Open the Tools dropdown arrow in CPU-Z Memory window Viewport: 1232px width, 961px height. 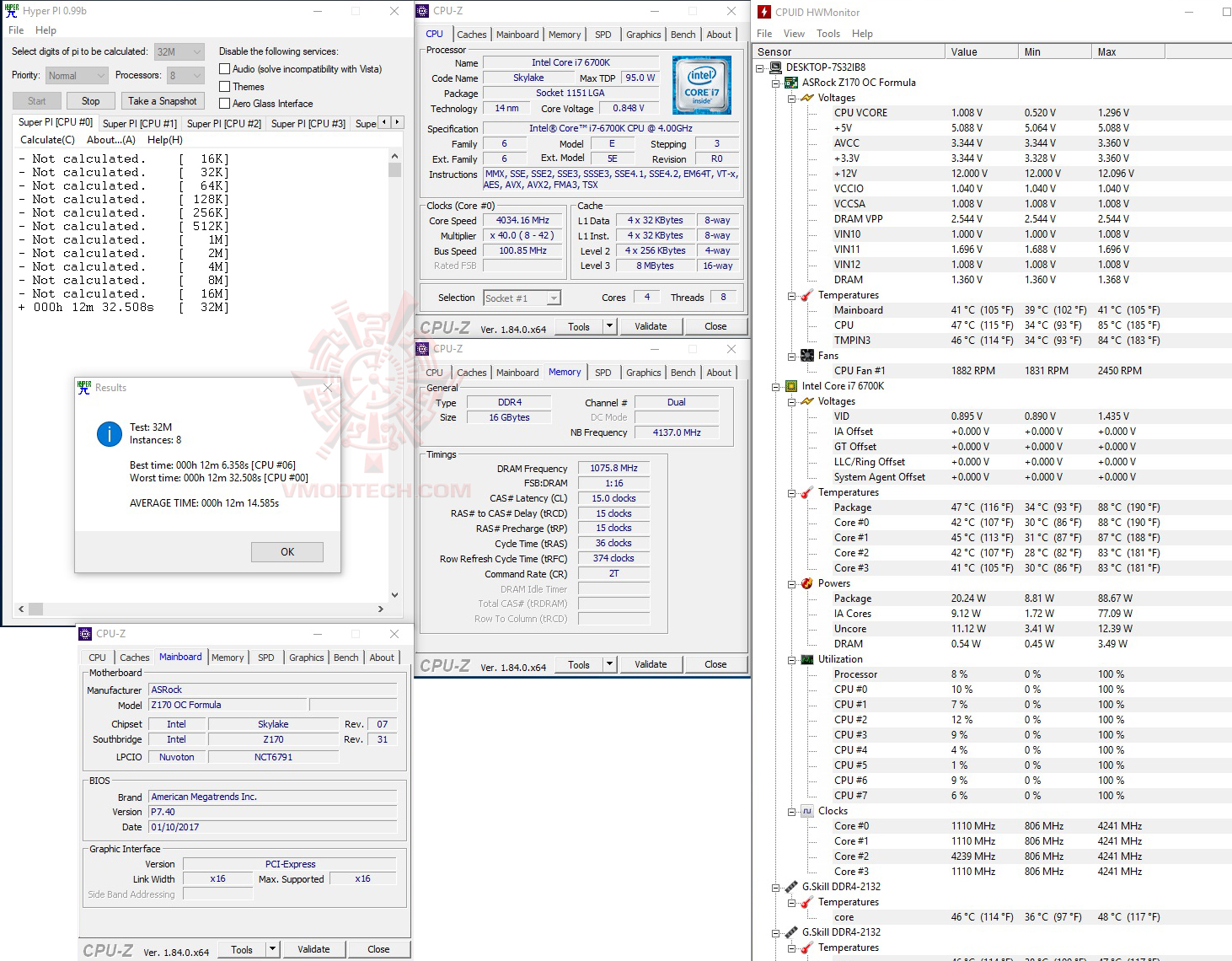click(x=610, y=664)
